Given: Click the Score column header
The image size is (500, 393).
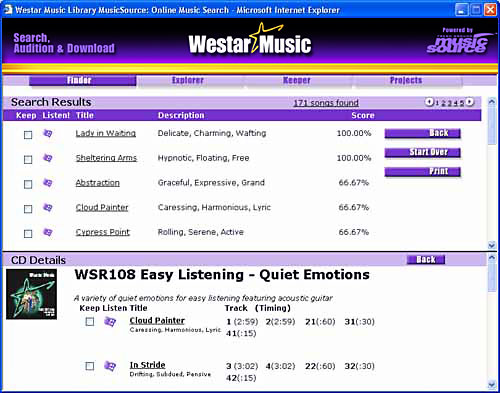Looking at the screenshot, I should click(x=363, y=116).
